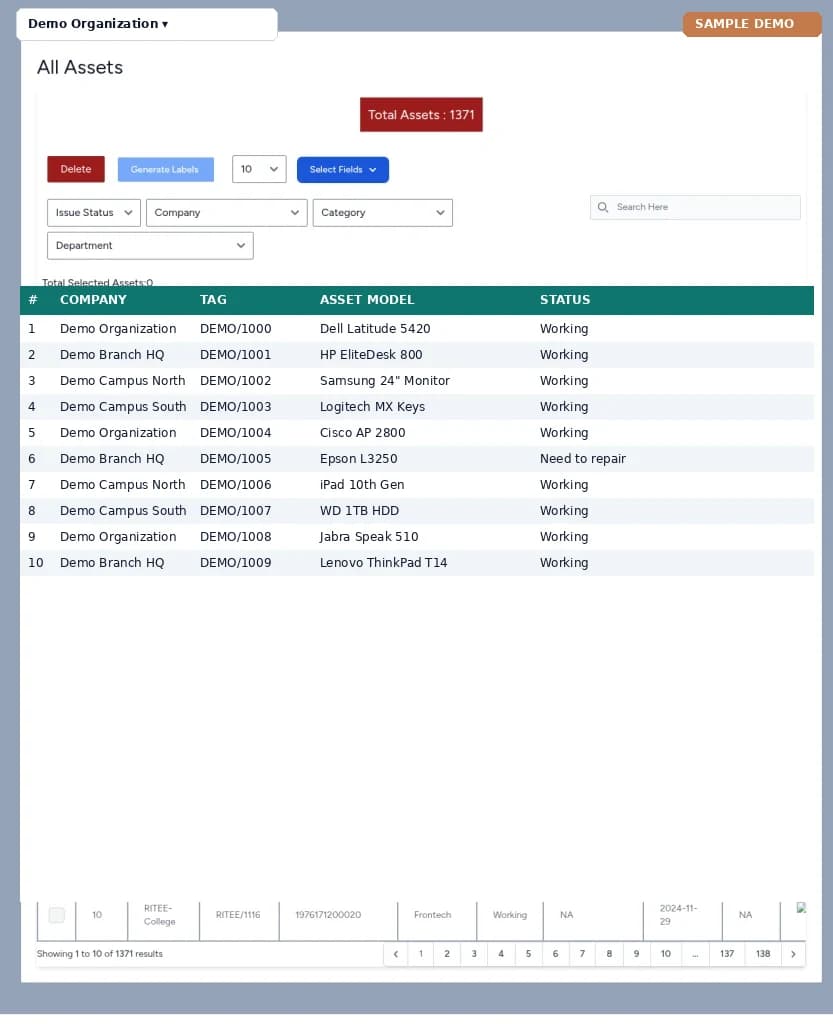Open the Select Fields dropdown
Viewport: 833px width, 1024px height.
(x=343, y=170)
